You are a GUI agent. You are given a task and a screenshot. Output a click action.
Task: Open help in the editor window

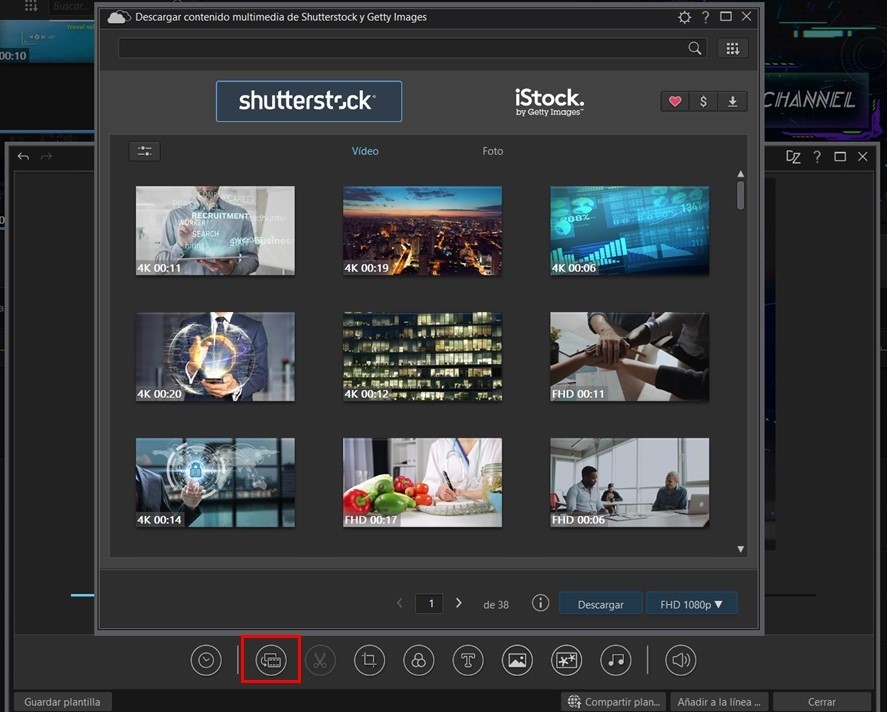coord(817,157)
